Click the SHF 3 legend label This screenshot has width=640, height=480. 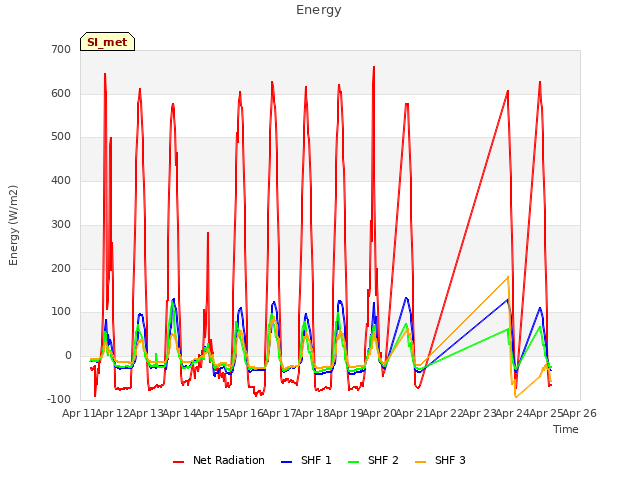click(x=450, y=460)
